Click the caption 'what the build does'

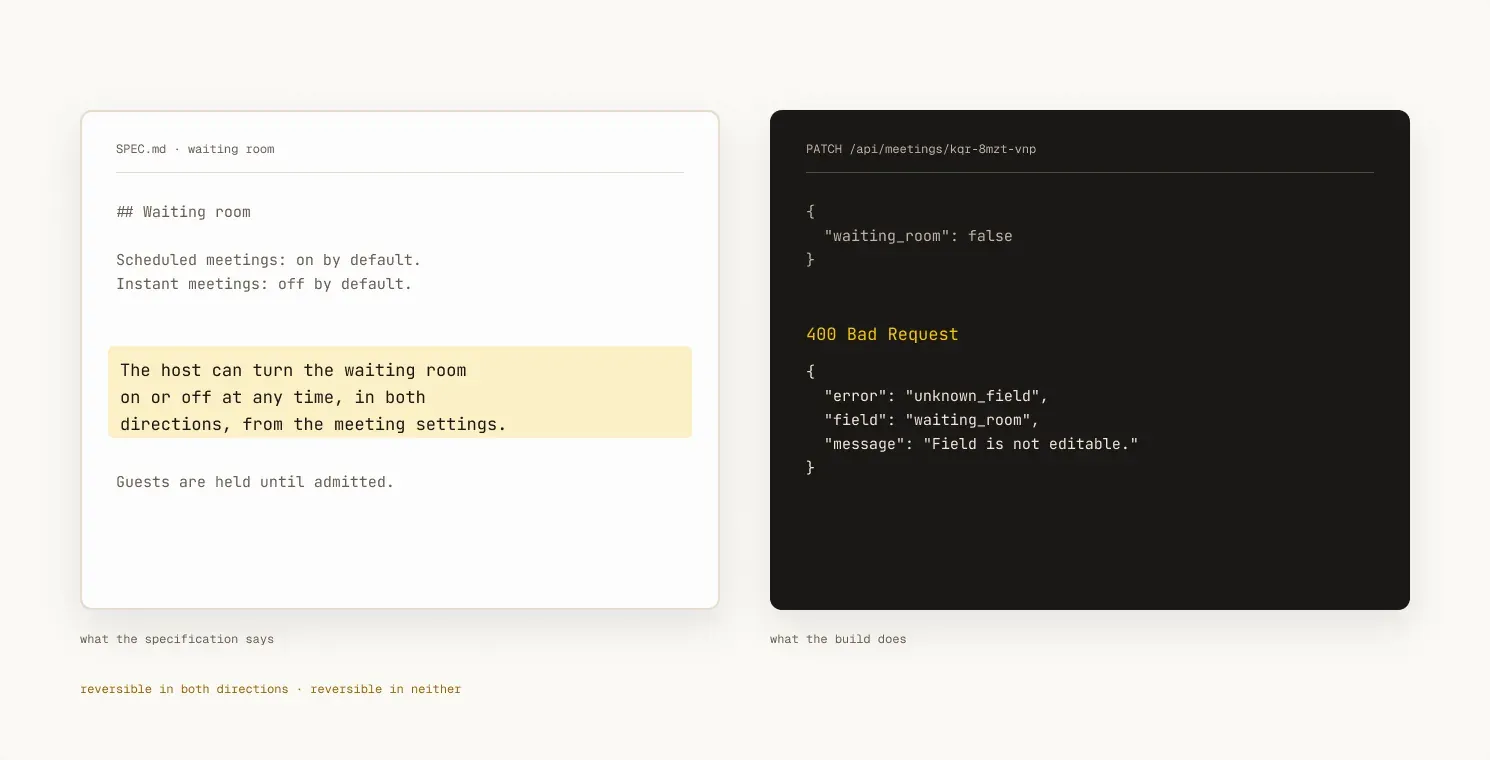838,639
